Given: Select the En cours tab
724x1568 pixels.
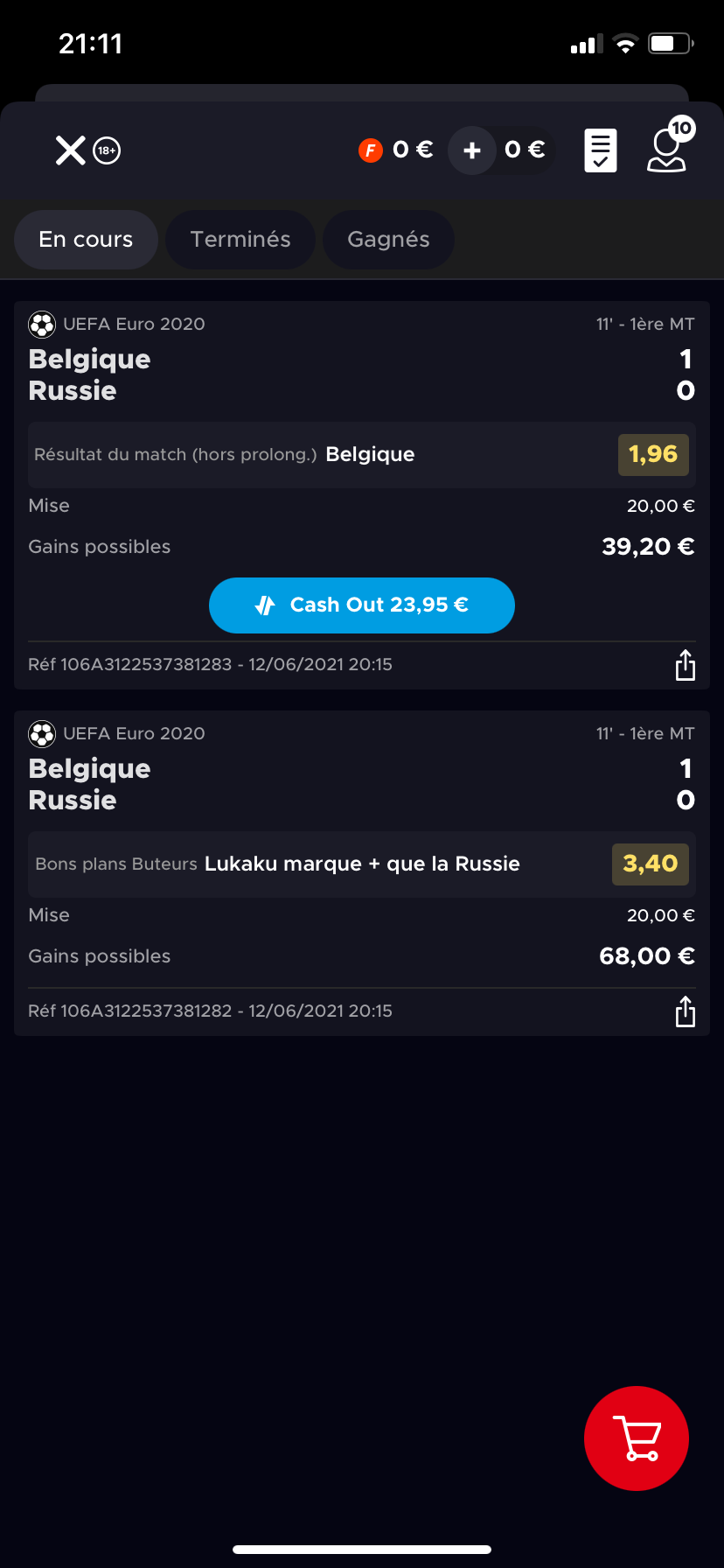Looking at the screenshot, I should (86, 240).
